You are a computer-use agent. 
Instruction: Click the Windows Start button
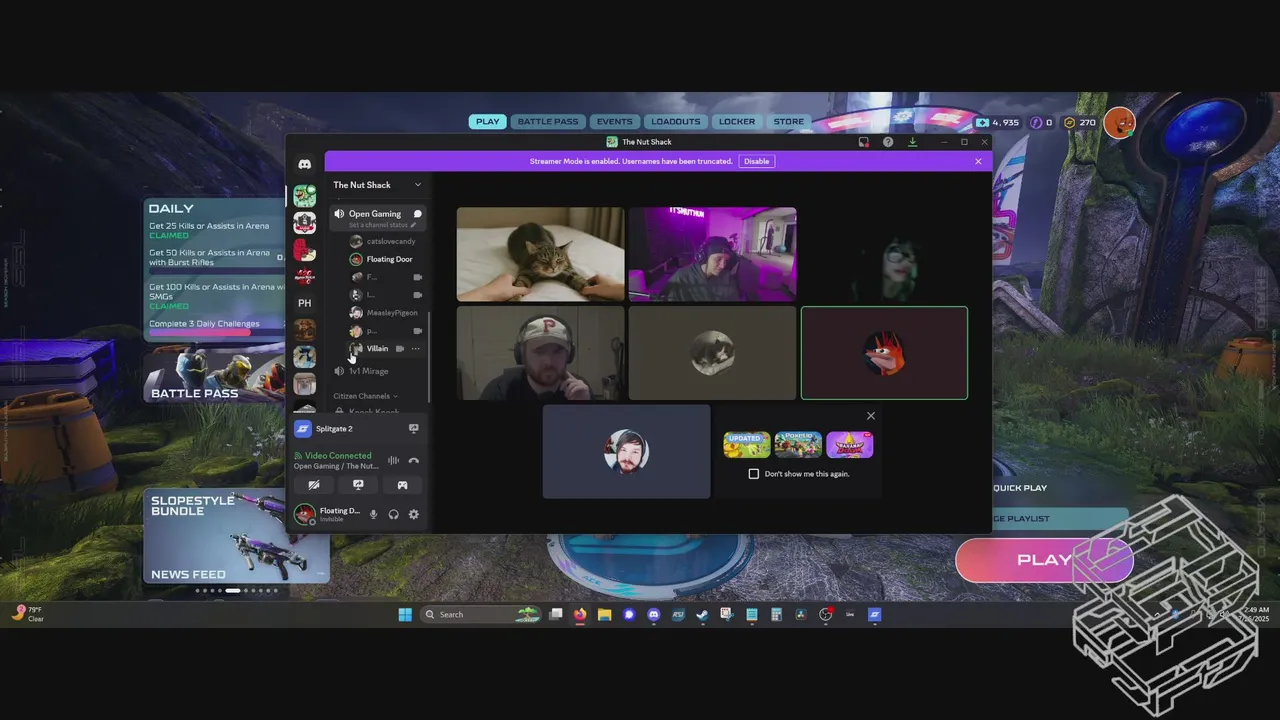[x=405, y=614]
